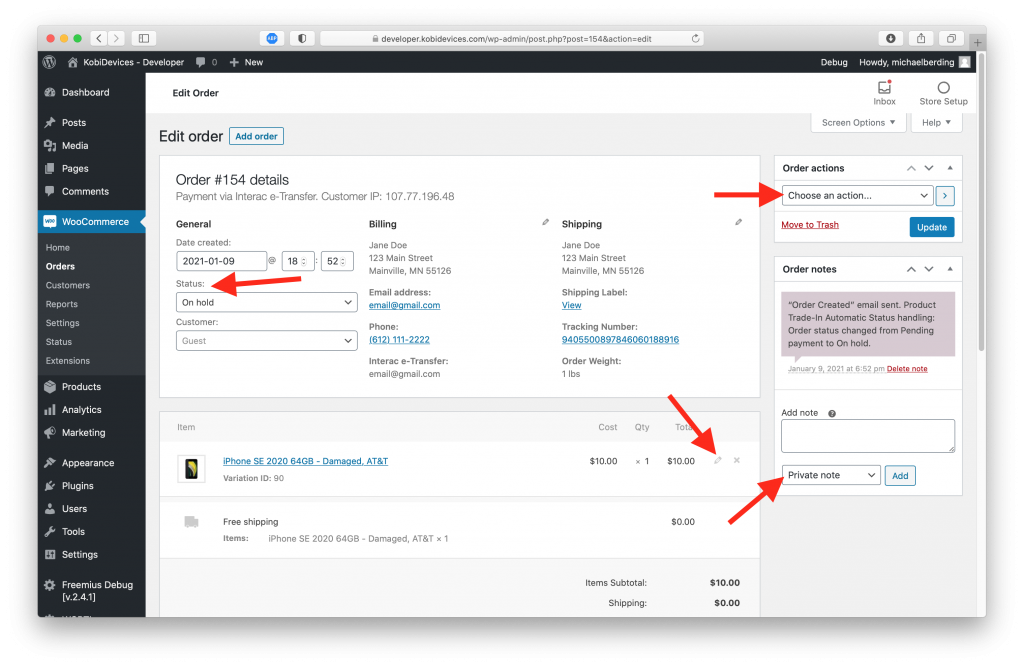
Task: Open Safari downloads icon
Action: [890, 39]
